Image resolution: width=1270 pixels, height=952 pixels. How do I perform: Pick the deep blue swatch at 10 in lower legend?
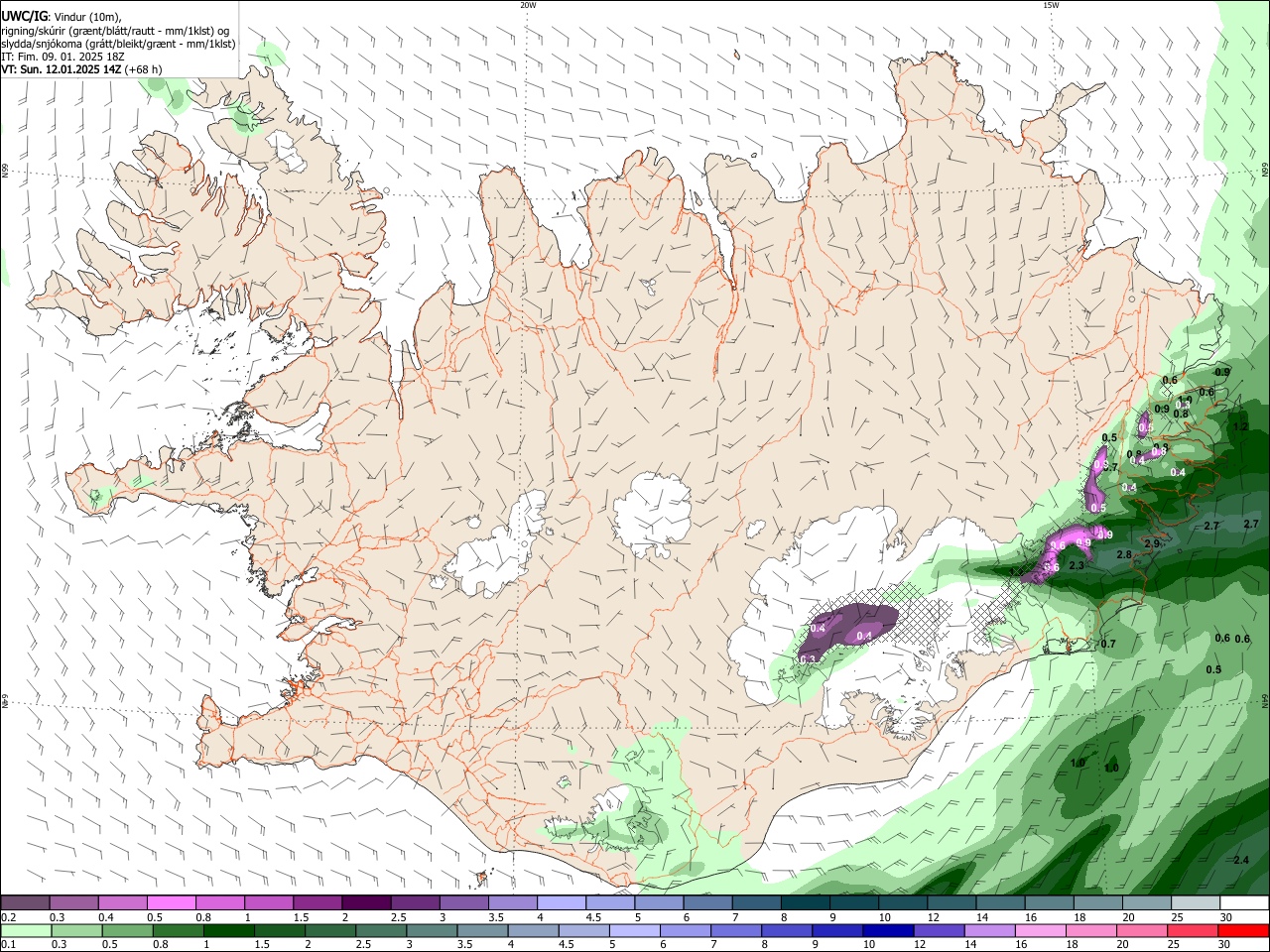pyautogui.click(x=887, y=931)
